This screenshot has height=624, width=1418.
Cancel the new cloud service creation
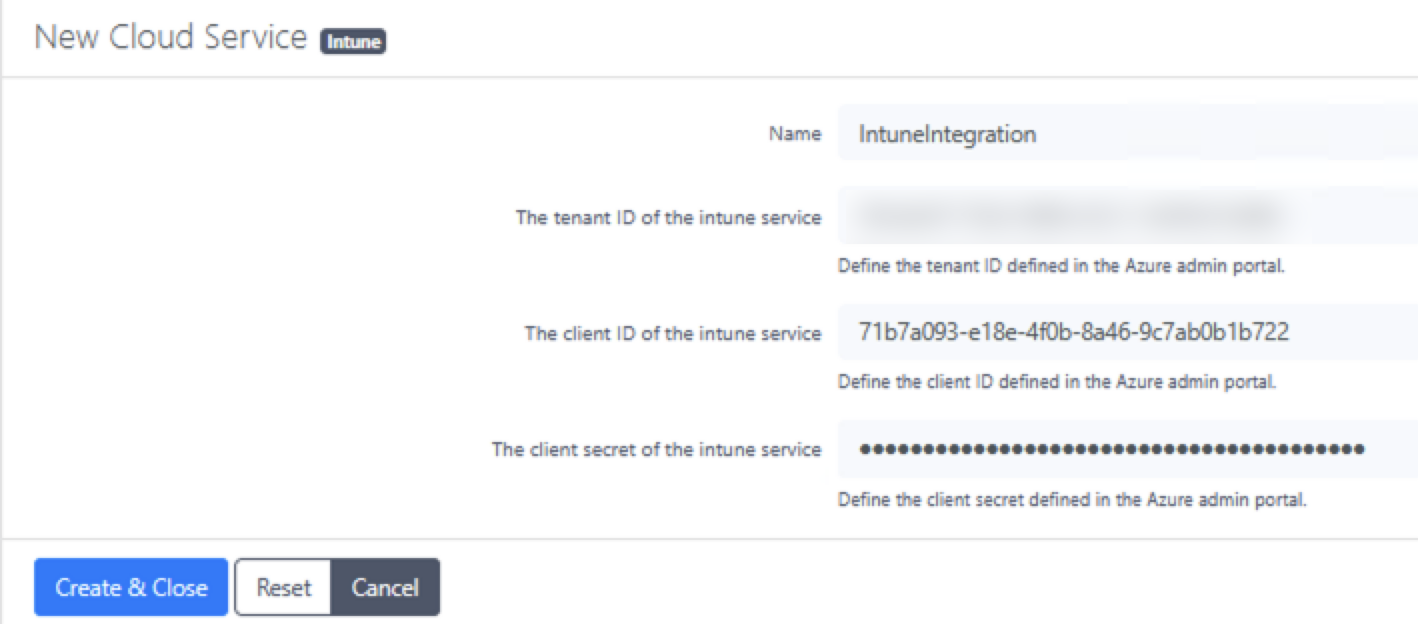pyautogui.click(x=385, y=587)
